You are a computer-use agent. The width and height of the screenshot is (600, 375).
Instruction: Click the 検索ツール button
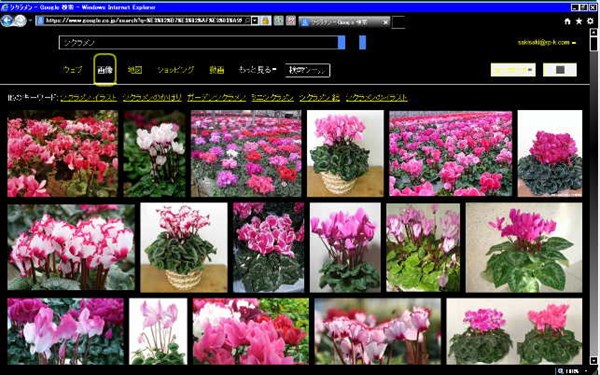307,70
